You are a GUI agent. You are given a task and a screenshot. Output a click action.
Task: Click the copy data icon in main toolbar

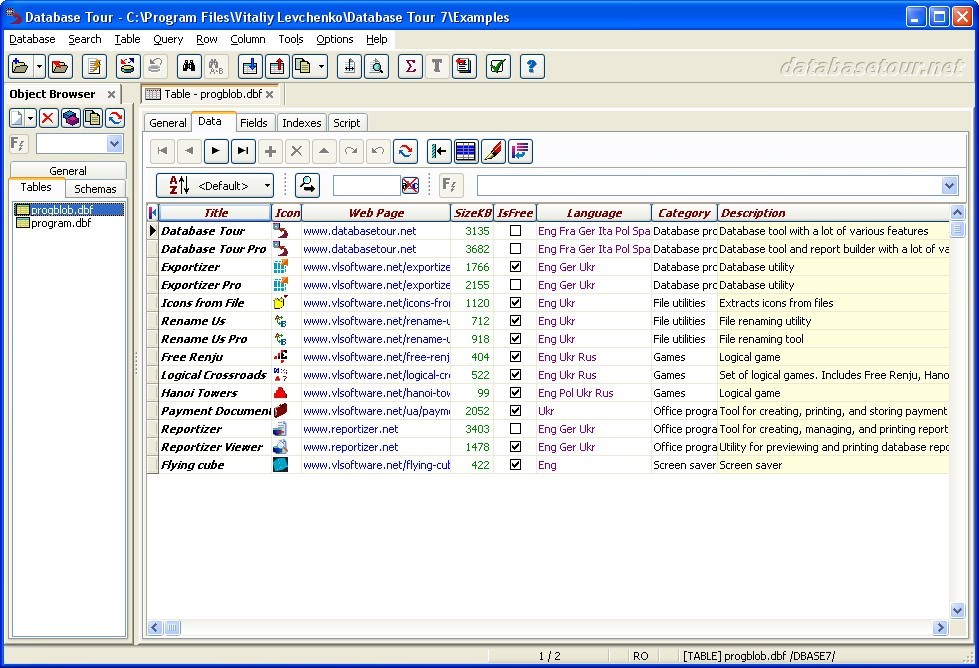303,66
